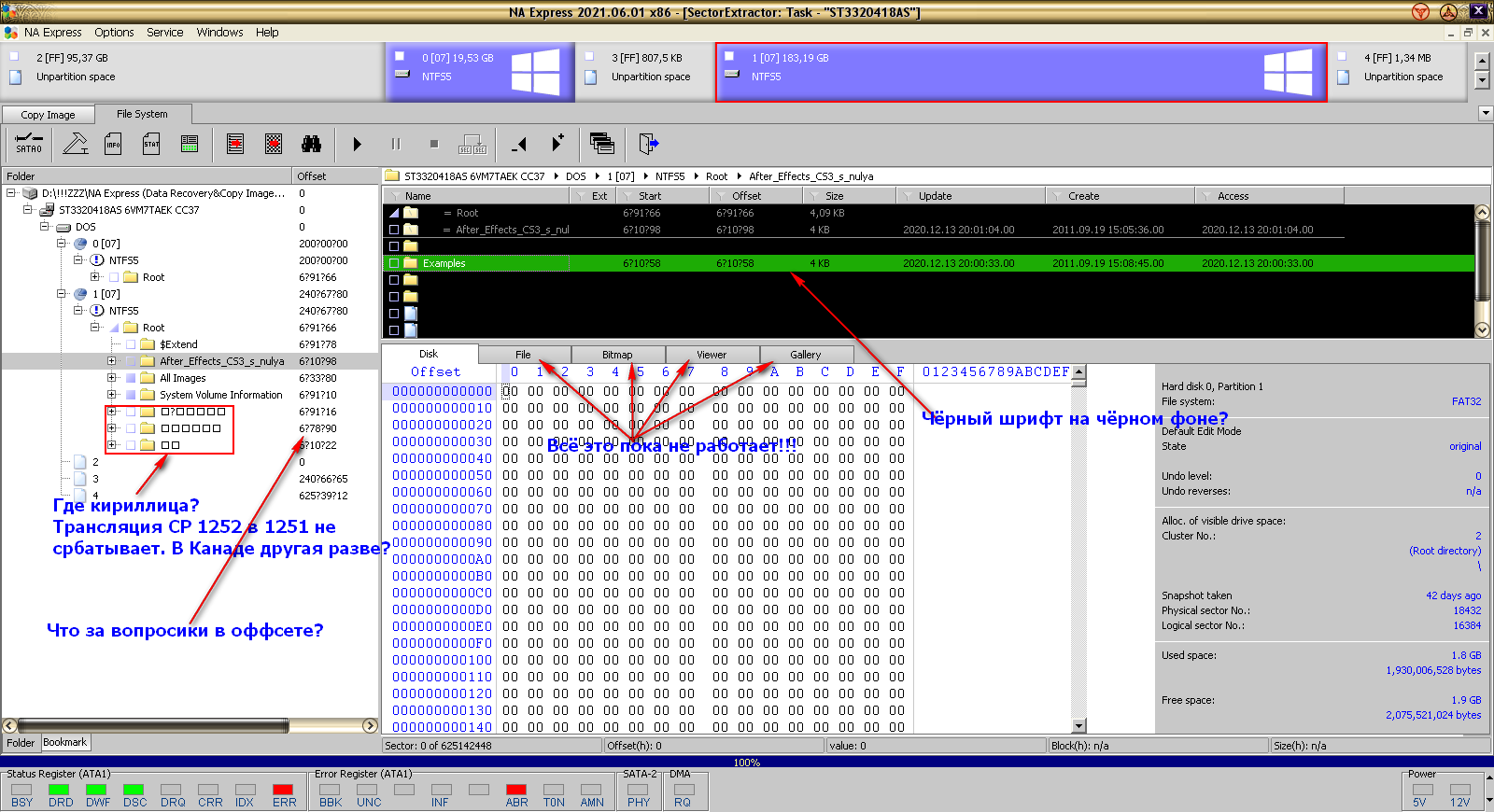Click the cascaded windows toolbar icon

click(x=602, y=144)
